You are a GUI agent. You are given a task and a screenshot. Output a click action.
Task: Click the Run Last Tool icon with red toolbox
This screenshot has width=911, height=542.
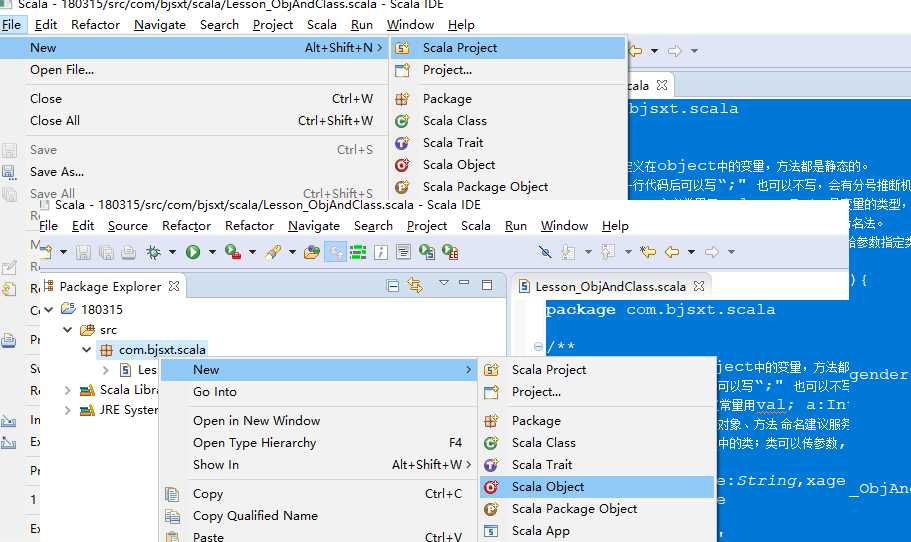click(x=233, y=252)
